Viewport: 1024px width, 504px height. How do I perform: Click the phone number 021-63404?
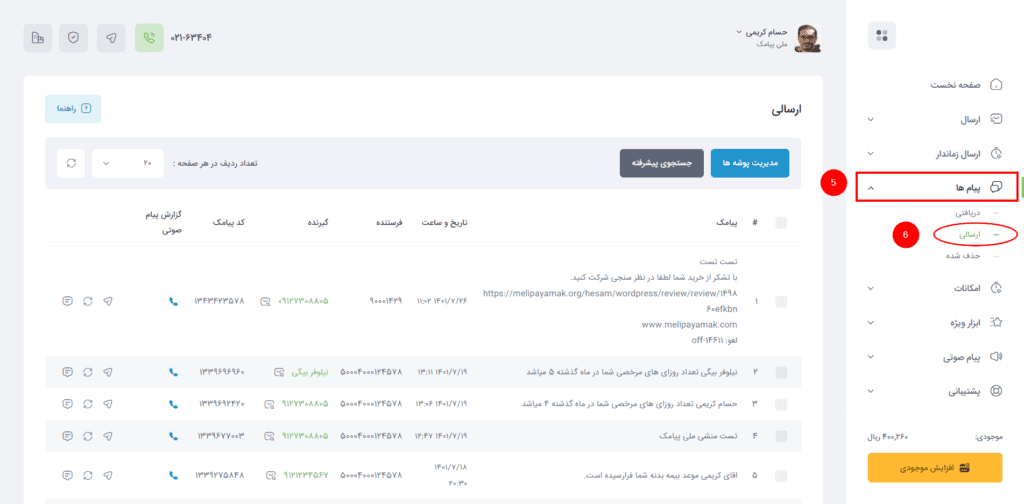pos(191,38)
